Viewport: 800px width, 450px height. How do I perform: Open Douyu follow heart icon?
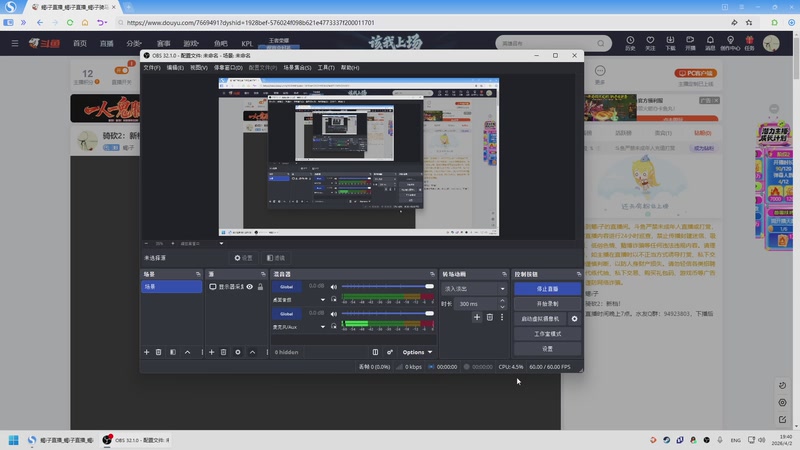tap(650, 43)
